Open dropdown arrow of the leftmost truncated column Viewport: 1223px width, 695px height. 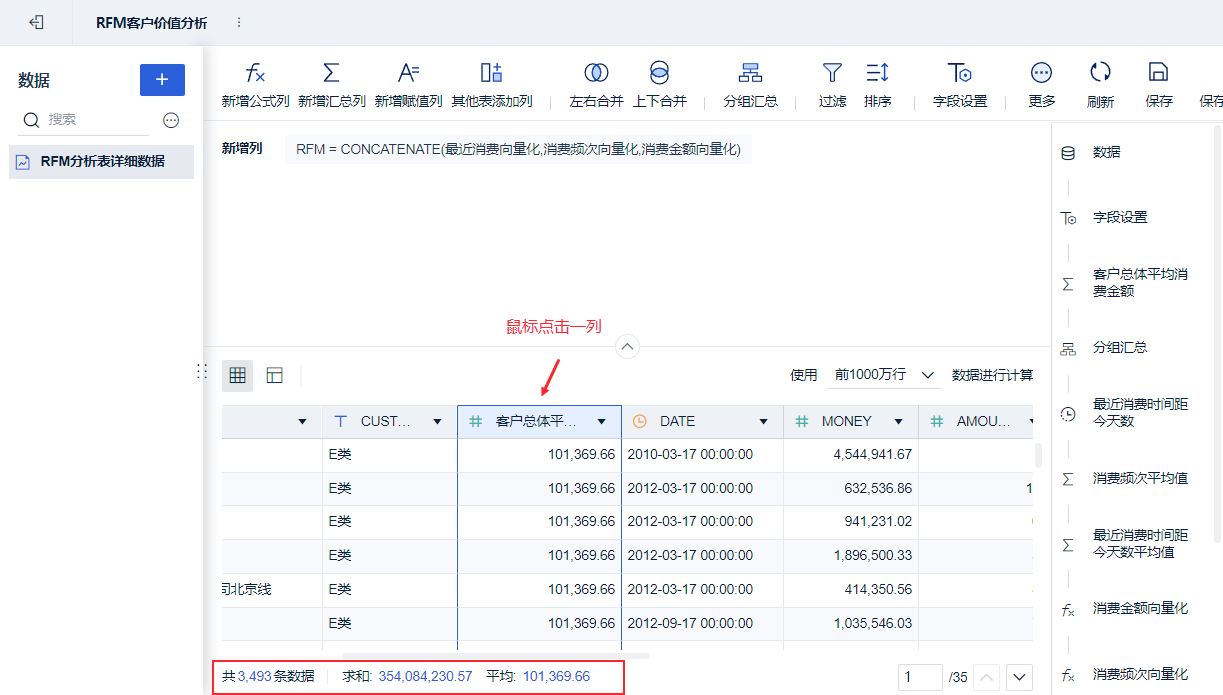click(303, 422)
